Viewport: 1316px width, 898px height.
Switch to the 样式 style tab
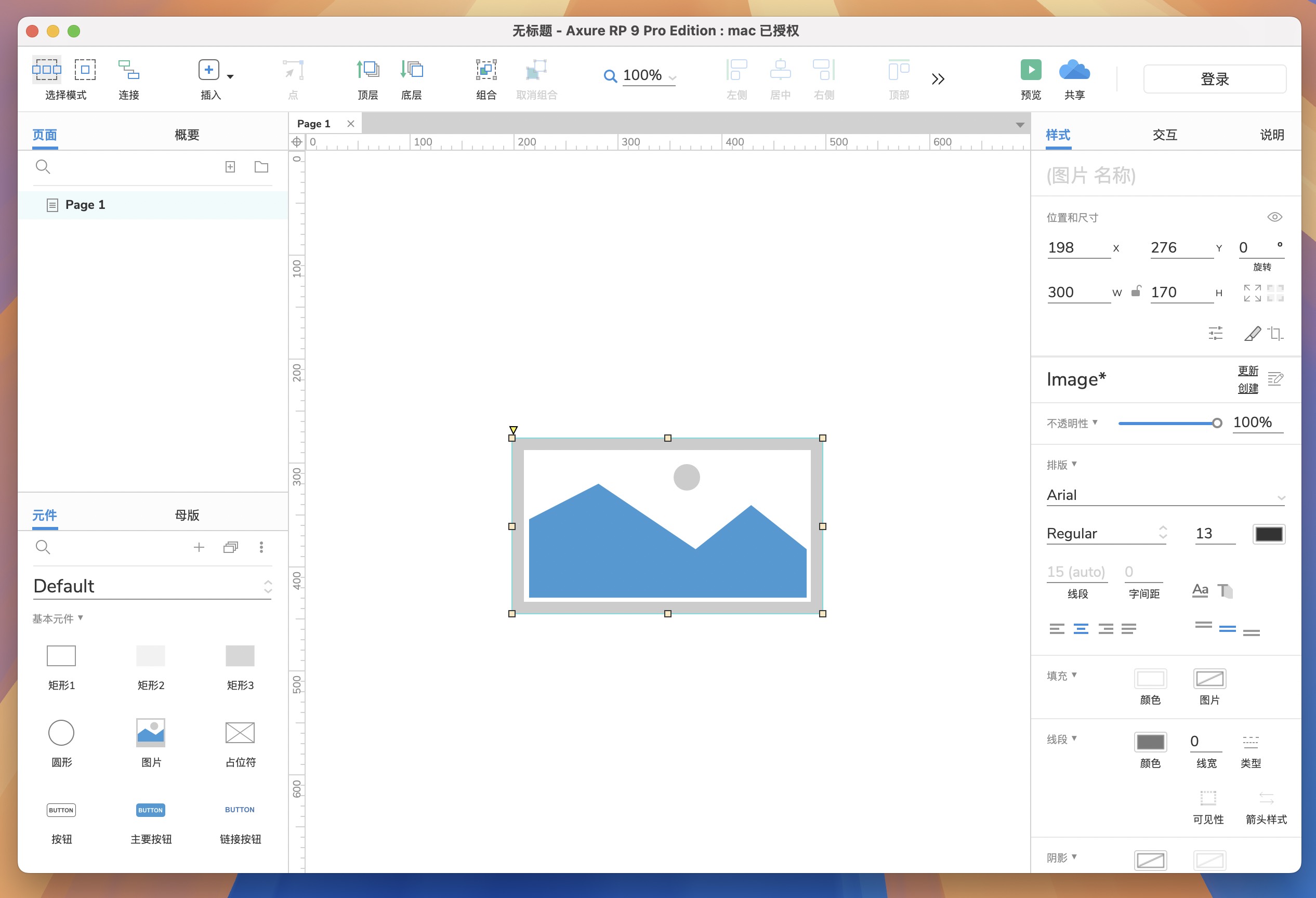pos(1058,135)
